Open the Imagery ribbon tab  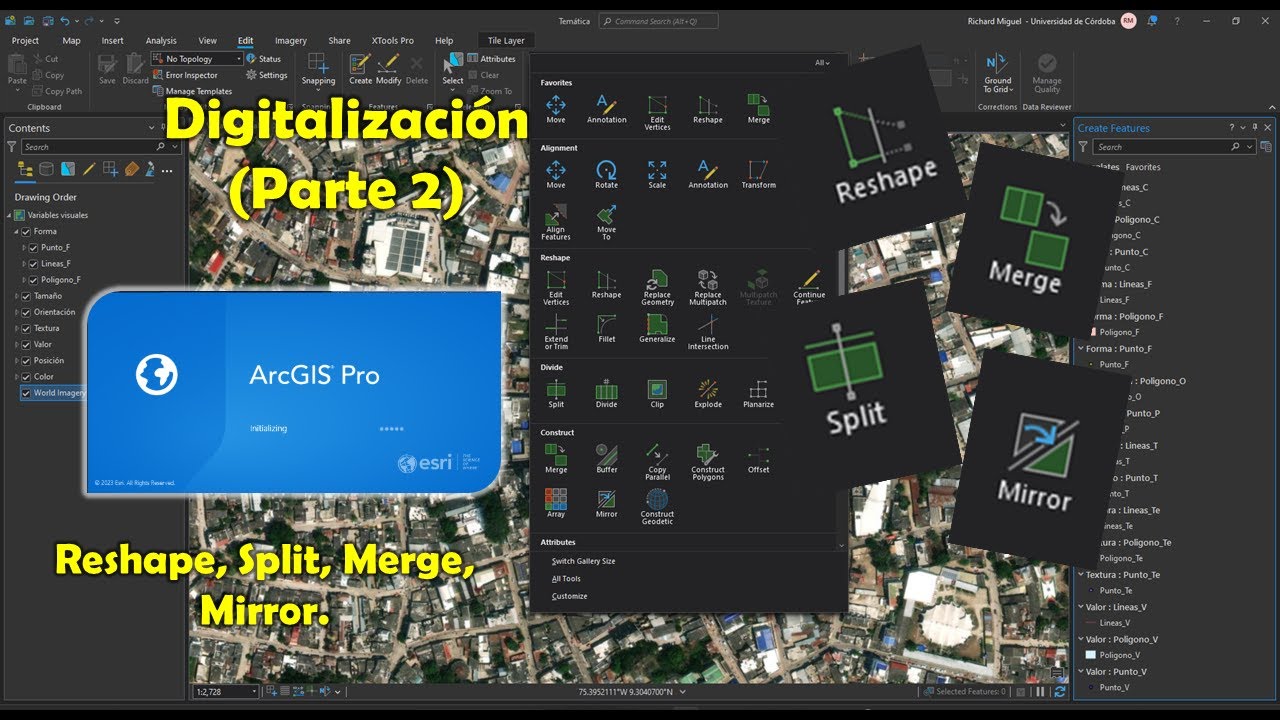coord(291,41)
